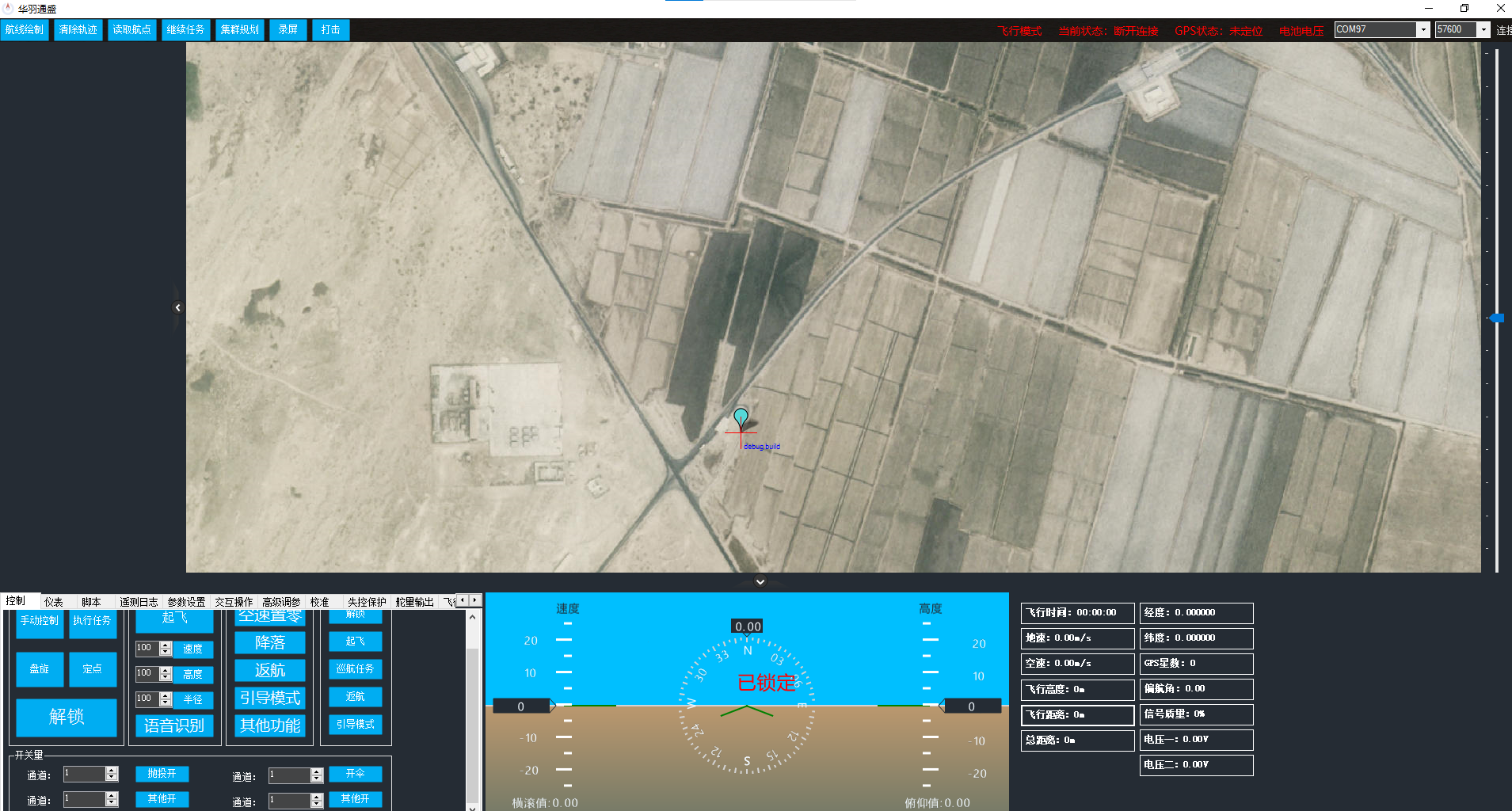Open 其他功能 other functions

point(270,725)
